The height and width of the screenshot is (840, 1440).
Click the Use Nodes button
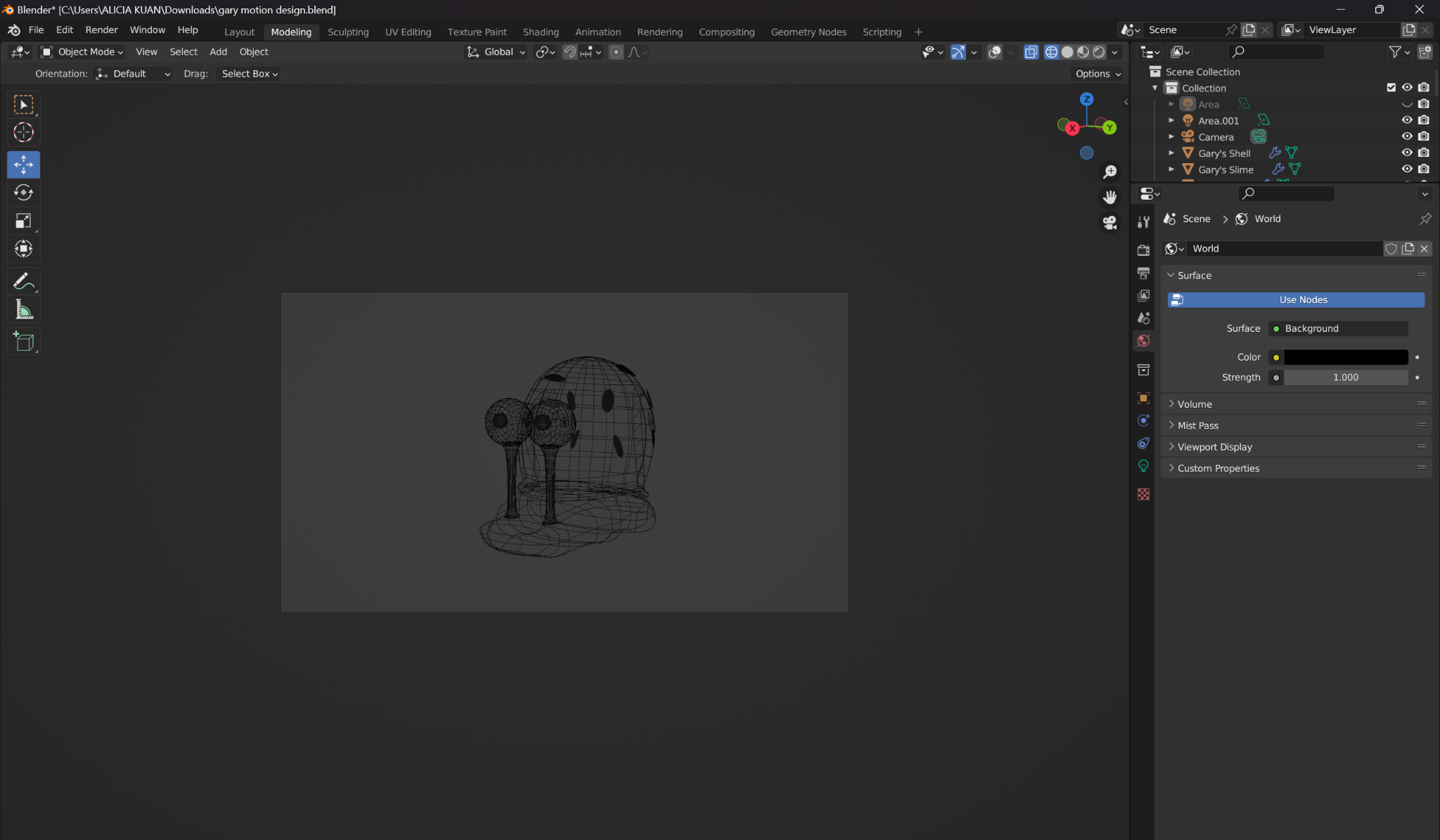[x=1296, y=300]
